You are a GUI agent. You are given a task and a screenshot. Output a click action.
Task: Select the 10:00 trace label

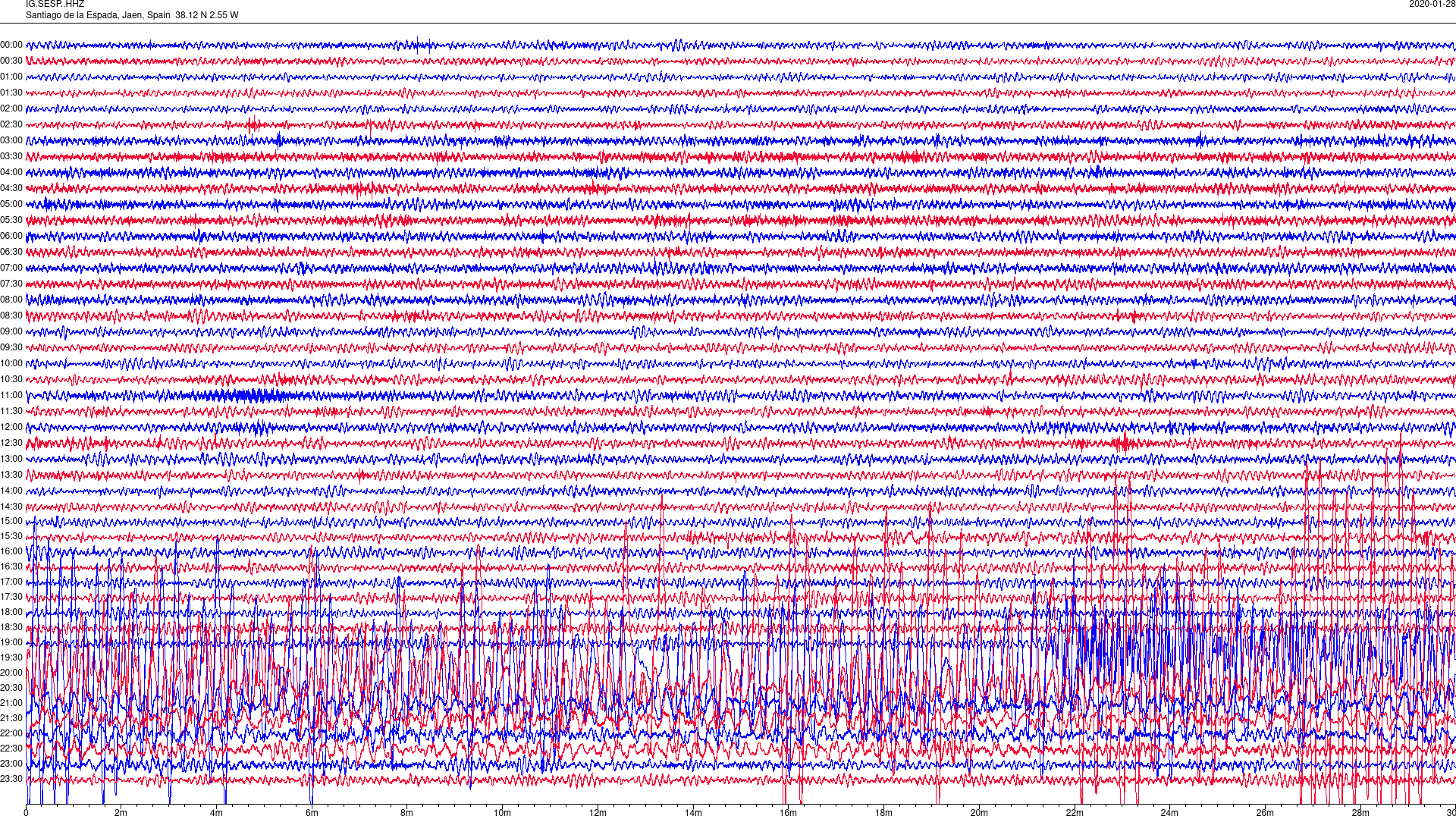11,363
